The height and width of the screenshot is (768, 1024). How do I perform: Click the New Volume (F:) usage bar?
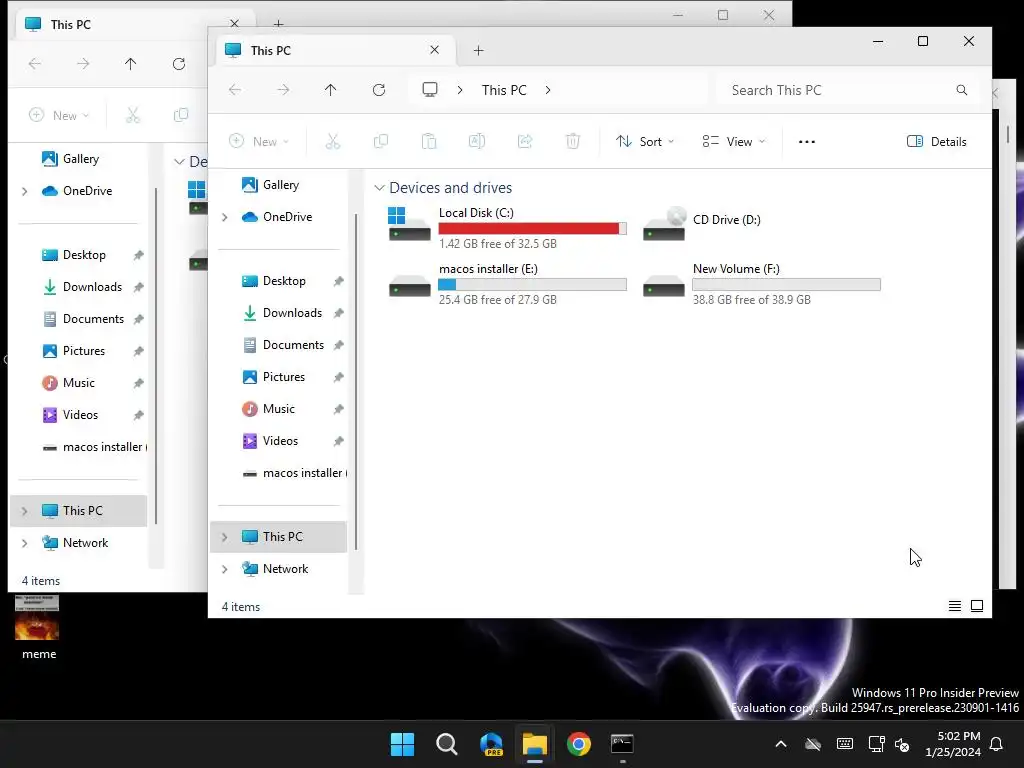point(786,284)
